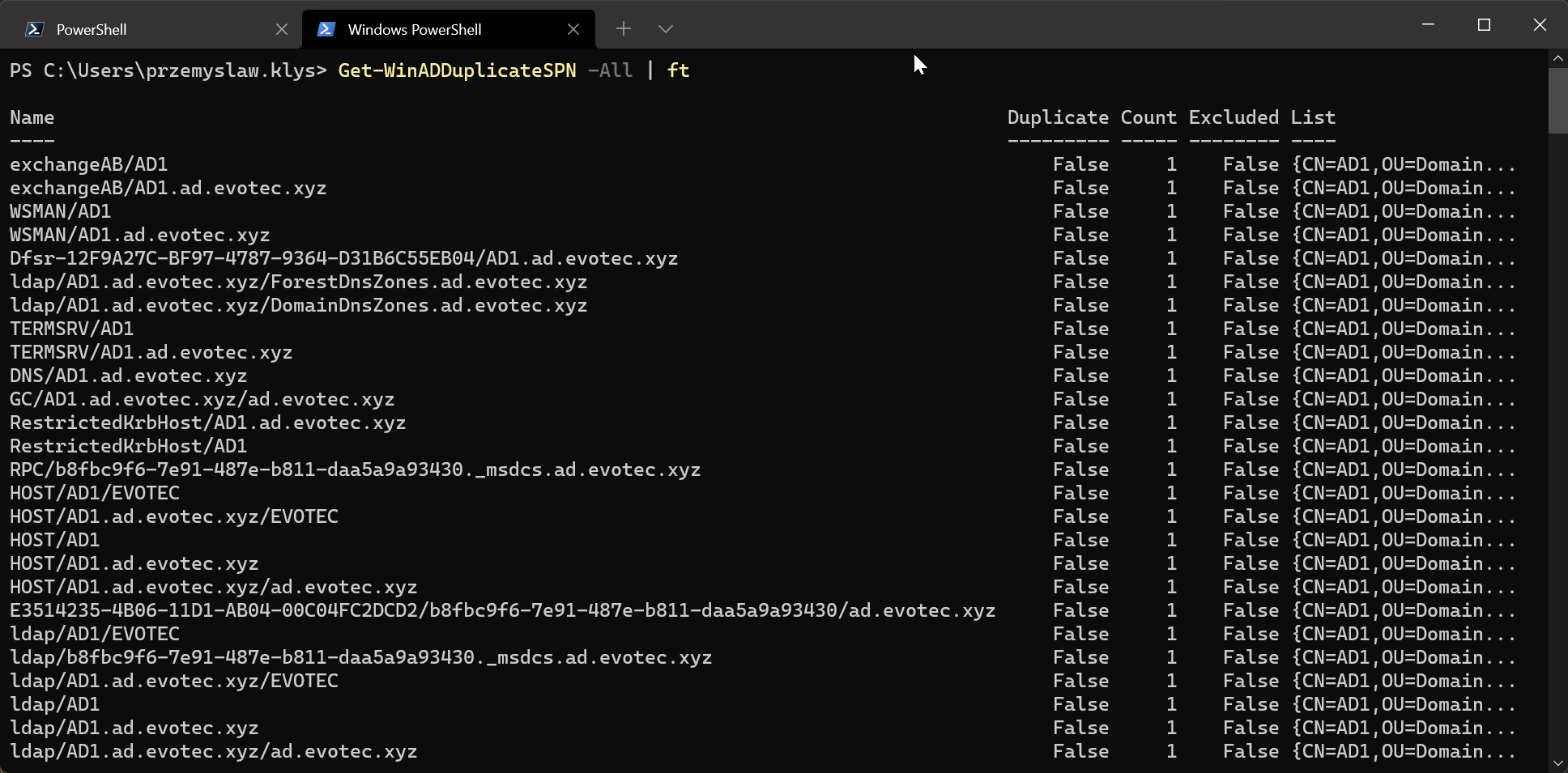Click the scrollbar down arrow

pos(1557,762)
